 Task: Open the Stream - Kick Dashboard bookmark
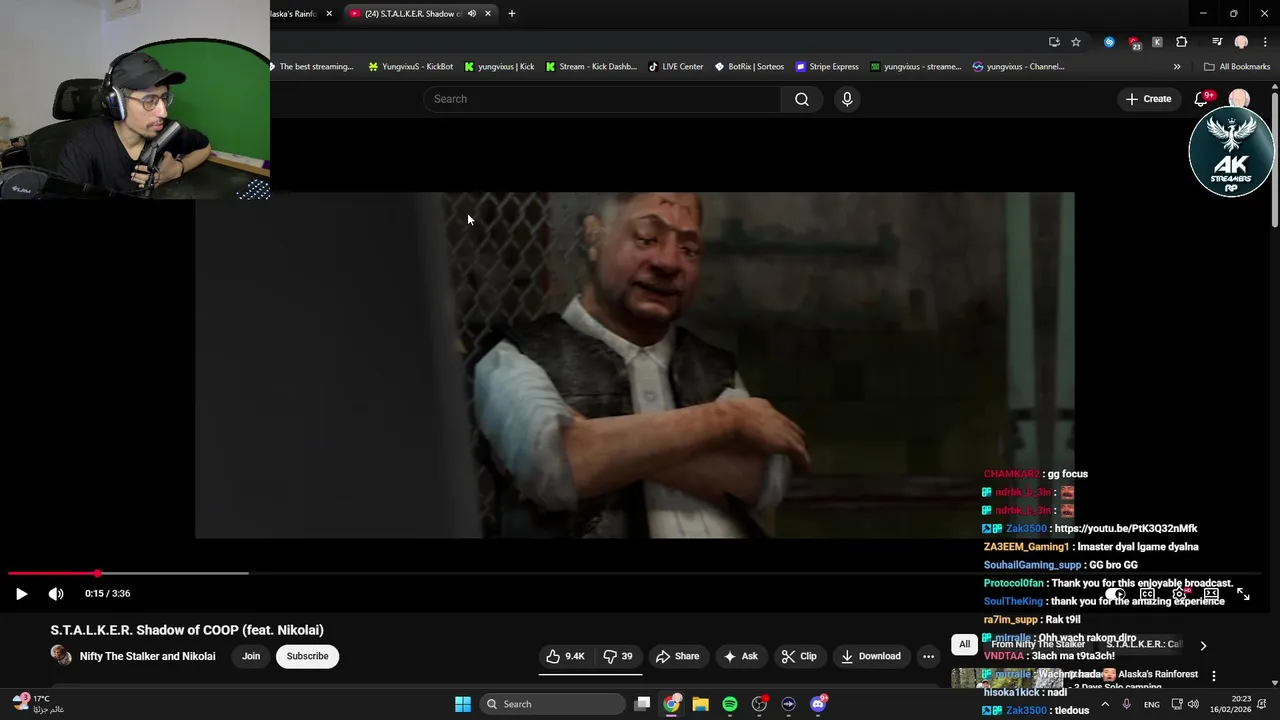(x=590, y=67)
